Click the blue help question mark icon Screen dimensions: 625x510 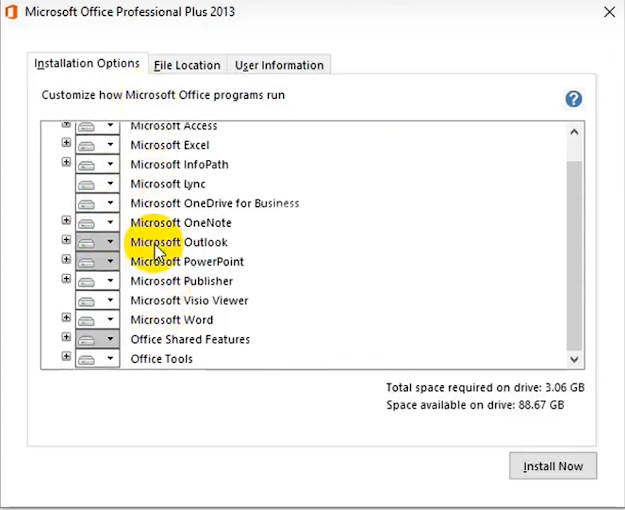click(573, 99)
